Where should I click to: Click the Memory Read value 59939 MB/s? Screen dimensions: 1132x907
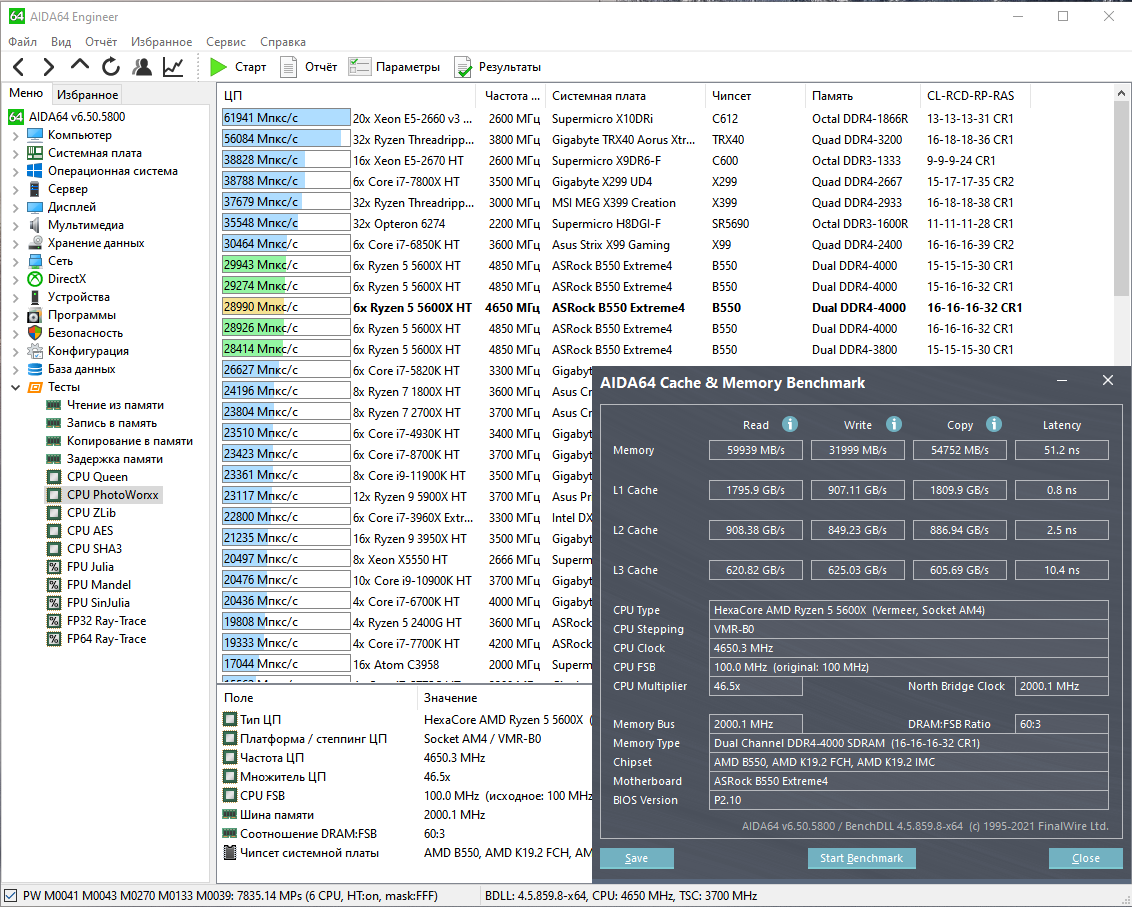(x=756, y=450)
